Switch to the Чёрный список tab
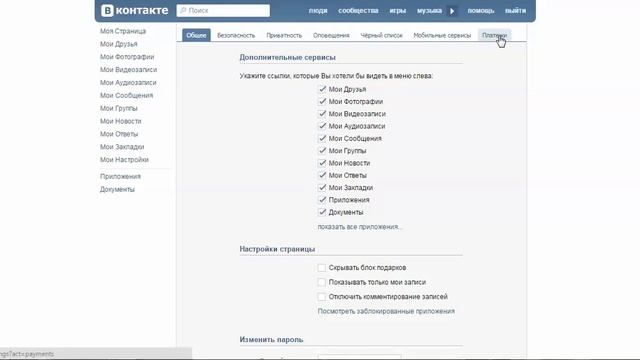Screen dimensions: 640x360 [x=381, y=36]
